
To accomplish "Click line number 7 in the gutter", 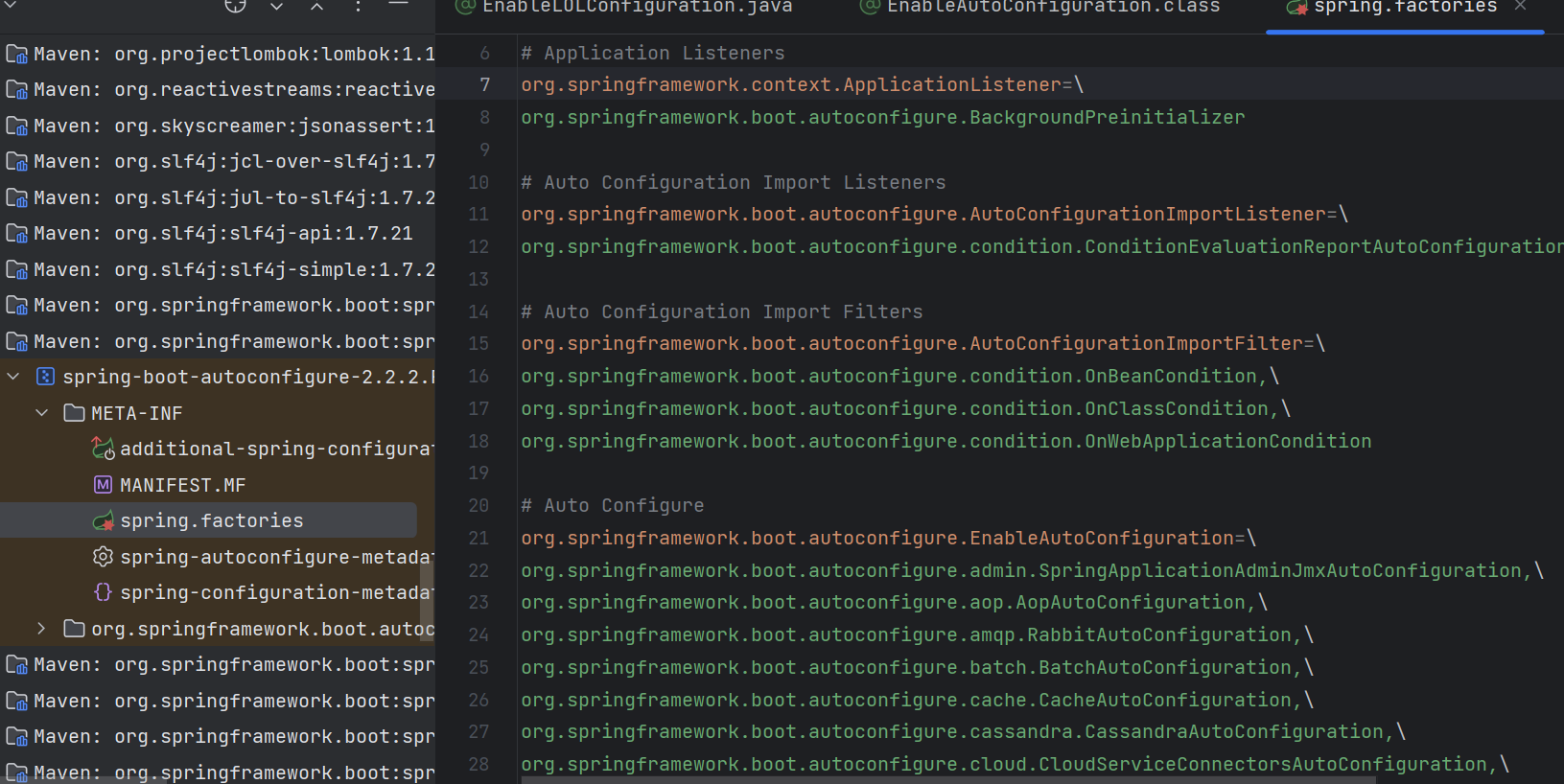I will tap(484, 84).
